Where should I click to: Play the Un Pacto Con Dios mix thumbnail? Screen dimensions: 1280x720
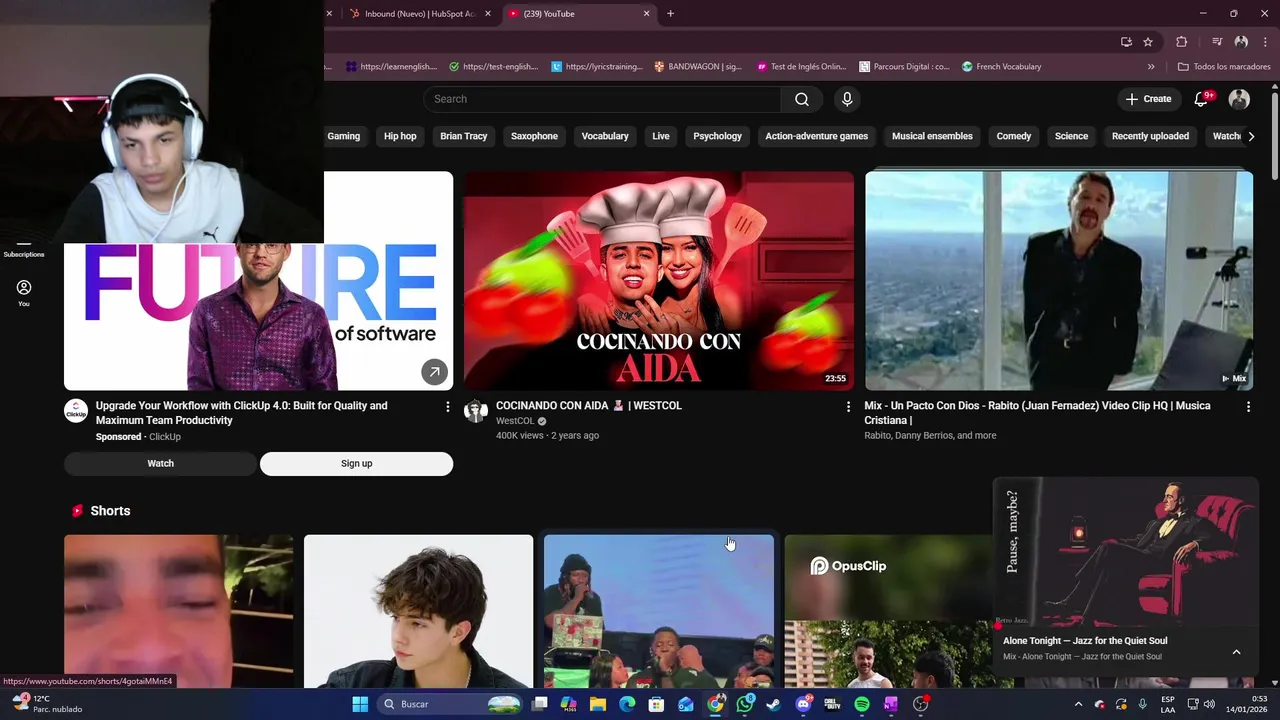pyautogui.click(x=1059, y=281)
